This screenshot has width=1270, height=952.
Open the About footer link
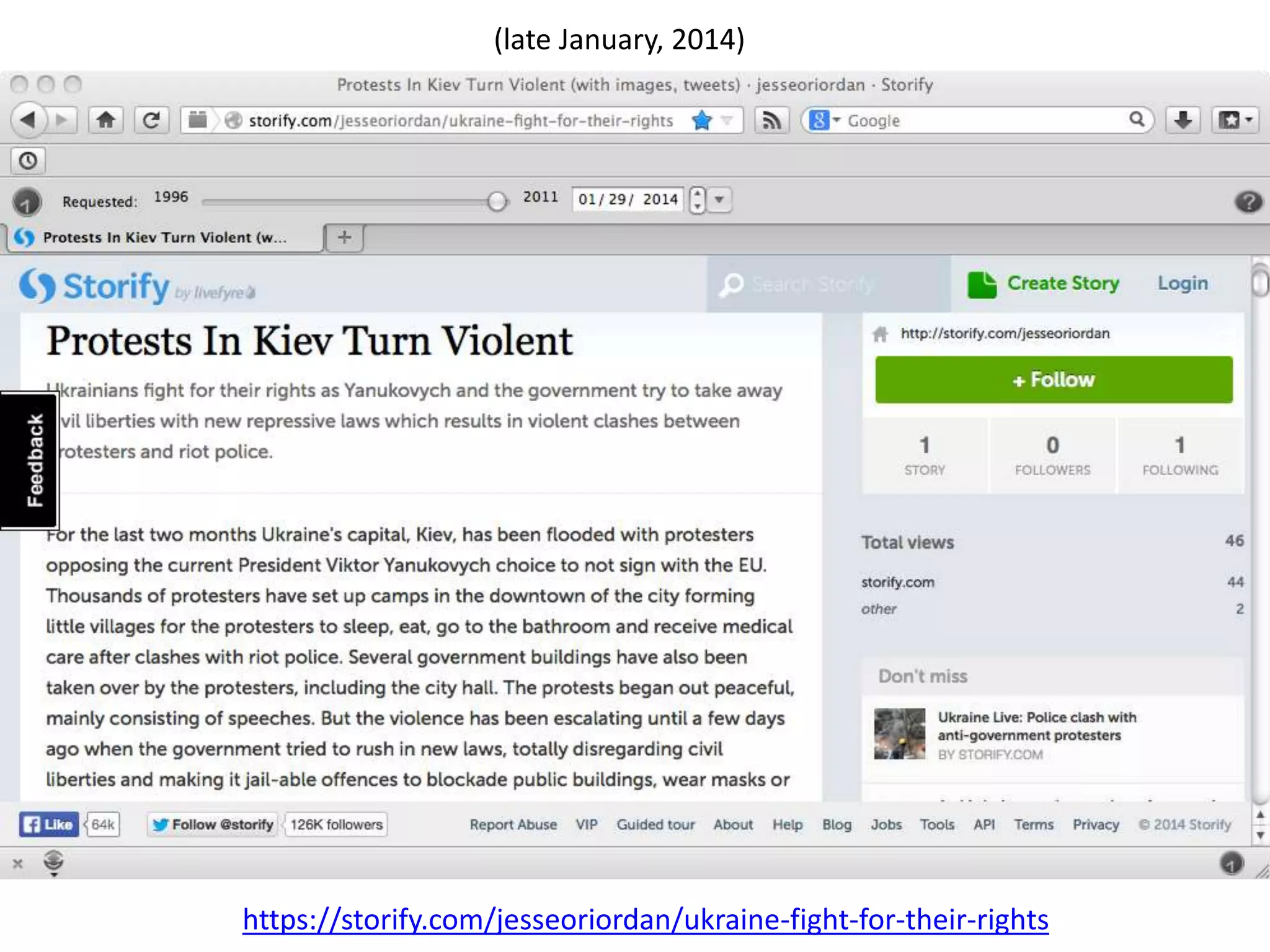pos(733,825)
